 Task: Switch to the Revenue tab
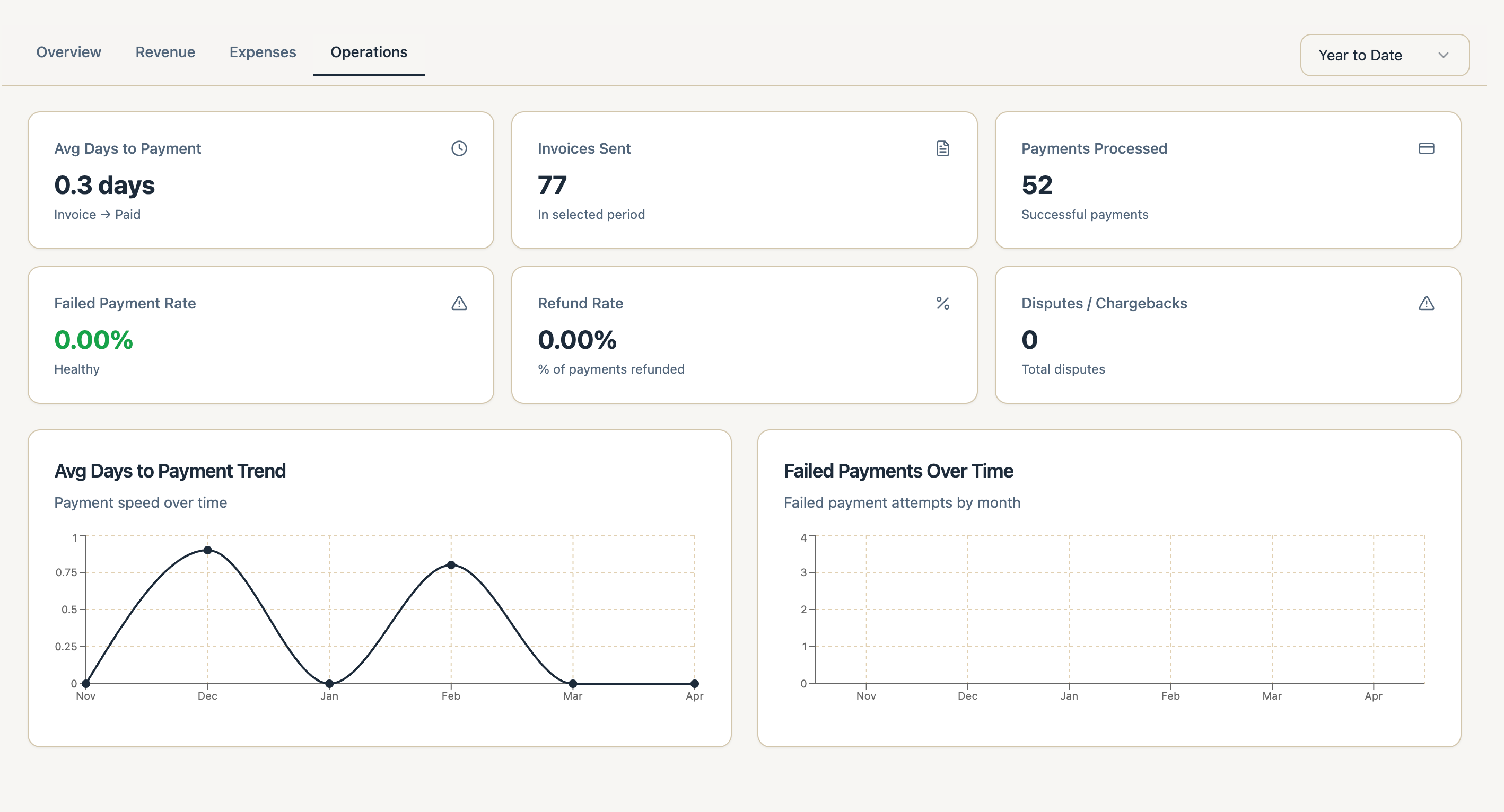[165, 52]
